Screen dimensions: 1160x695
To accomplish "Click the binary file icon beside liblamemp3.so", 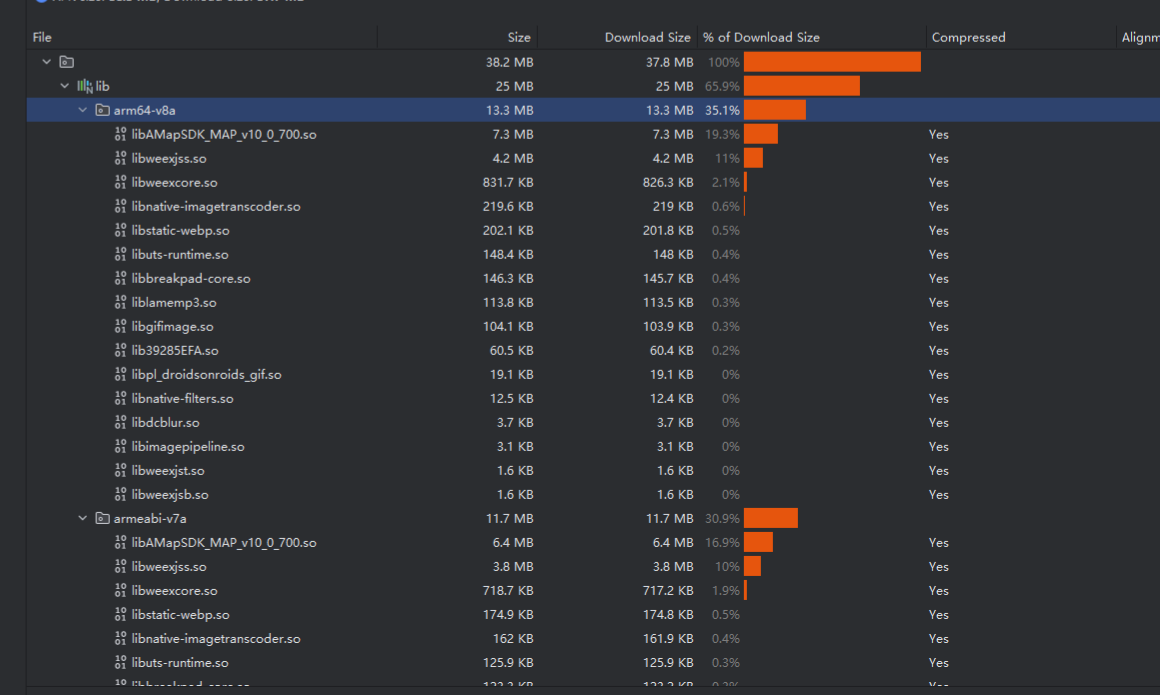I will point(121,303).
